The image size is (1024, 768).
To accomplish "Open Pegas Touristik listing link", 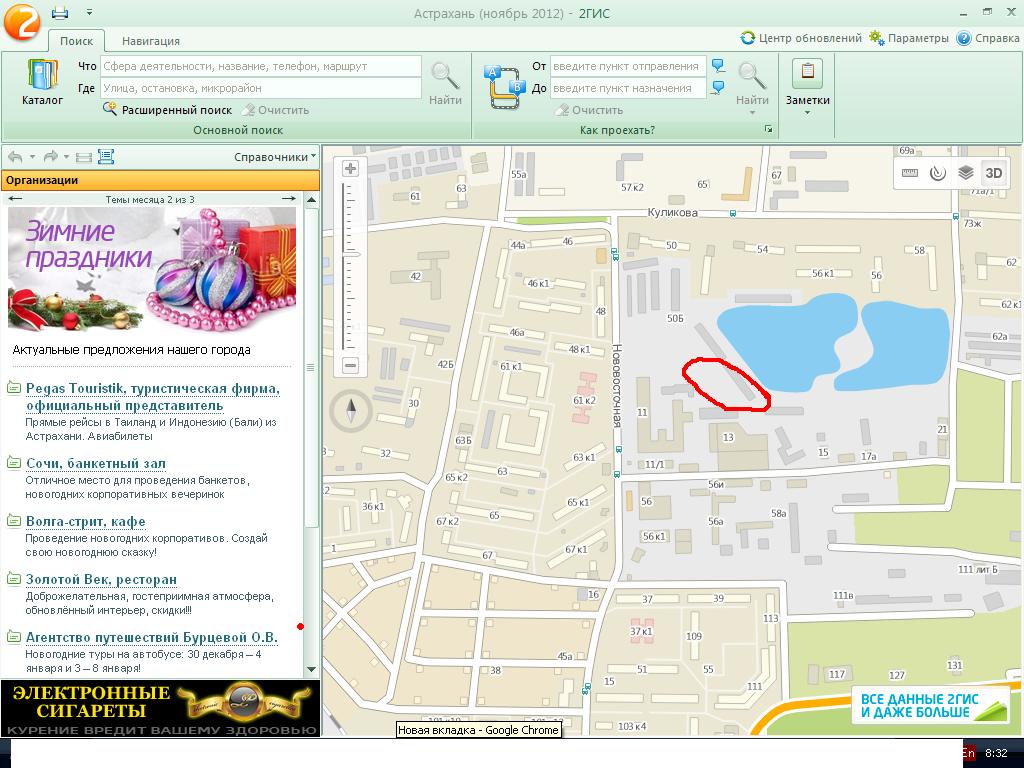I will (x=153, y=397).
